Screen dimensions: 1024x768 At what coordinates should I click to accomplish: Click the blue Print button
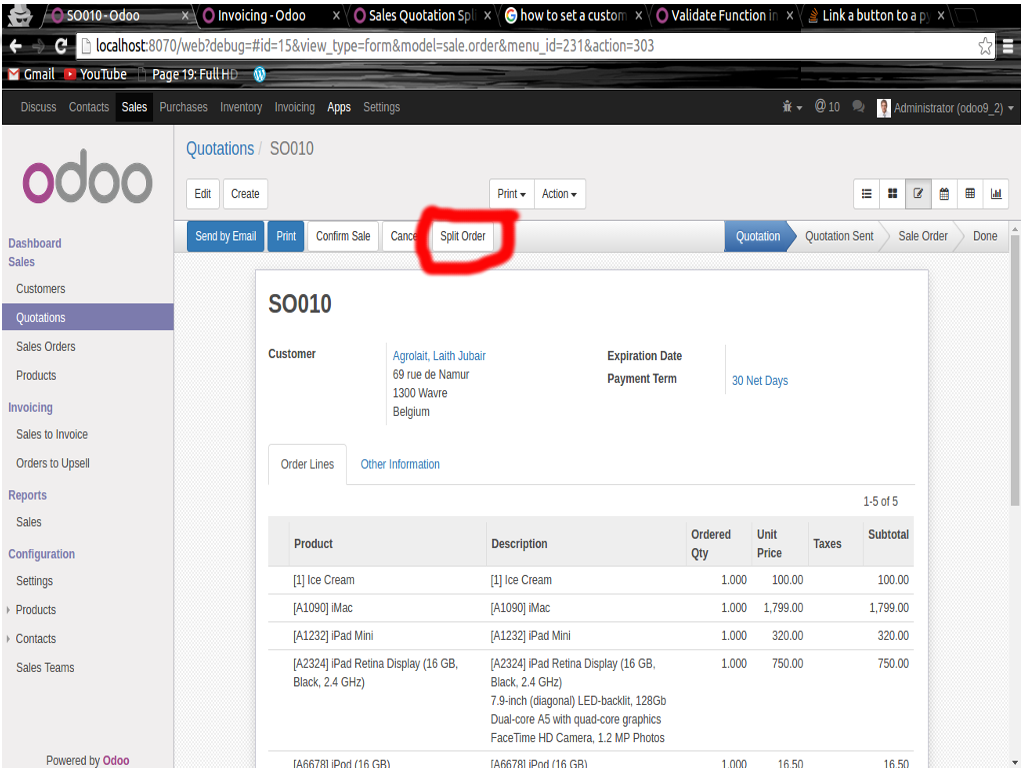286,236
